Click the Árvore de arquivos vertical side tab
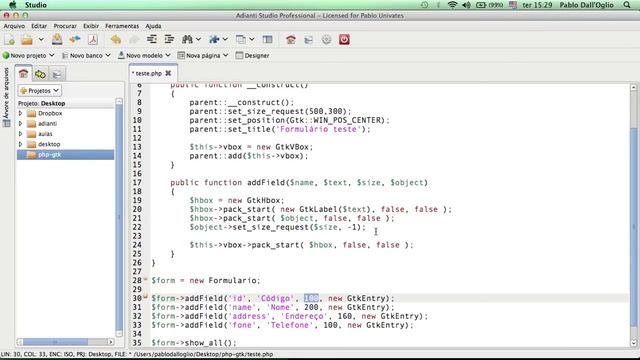This screenshot has width=640, height=360. [6, 97]
